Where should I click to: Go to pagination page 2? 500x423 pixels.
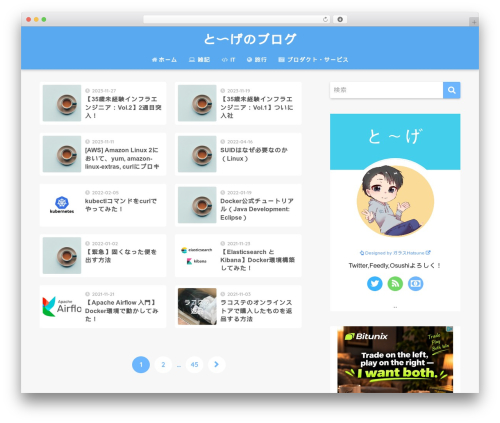click(163, 364)
